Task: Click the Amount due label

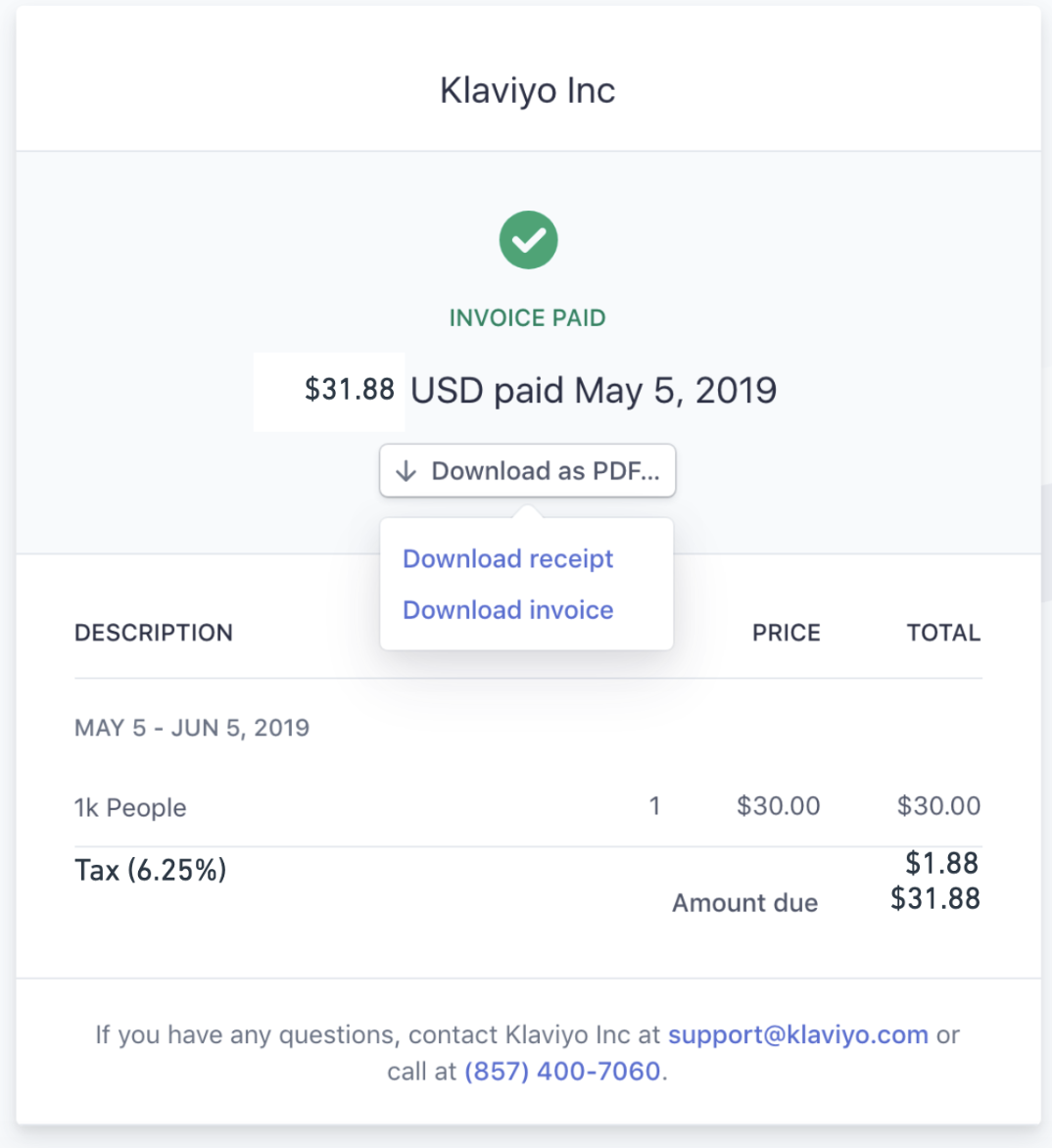Action: [744, 902]
